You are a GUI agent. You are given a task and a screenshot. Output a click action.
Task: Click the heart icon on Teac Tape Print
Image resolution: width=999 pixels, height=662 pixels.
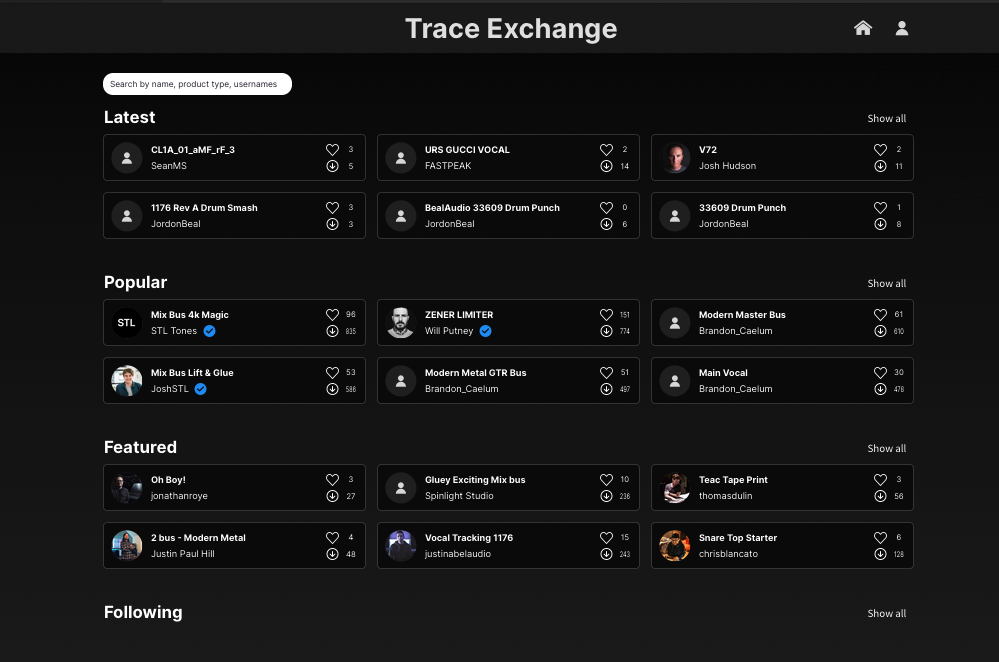[880, 480]
